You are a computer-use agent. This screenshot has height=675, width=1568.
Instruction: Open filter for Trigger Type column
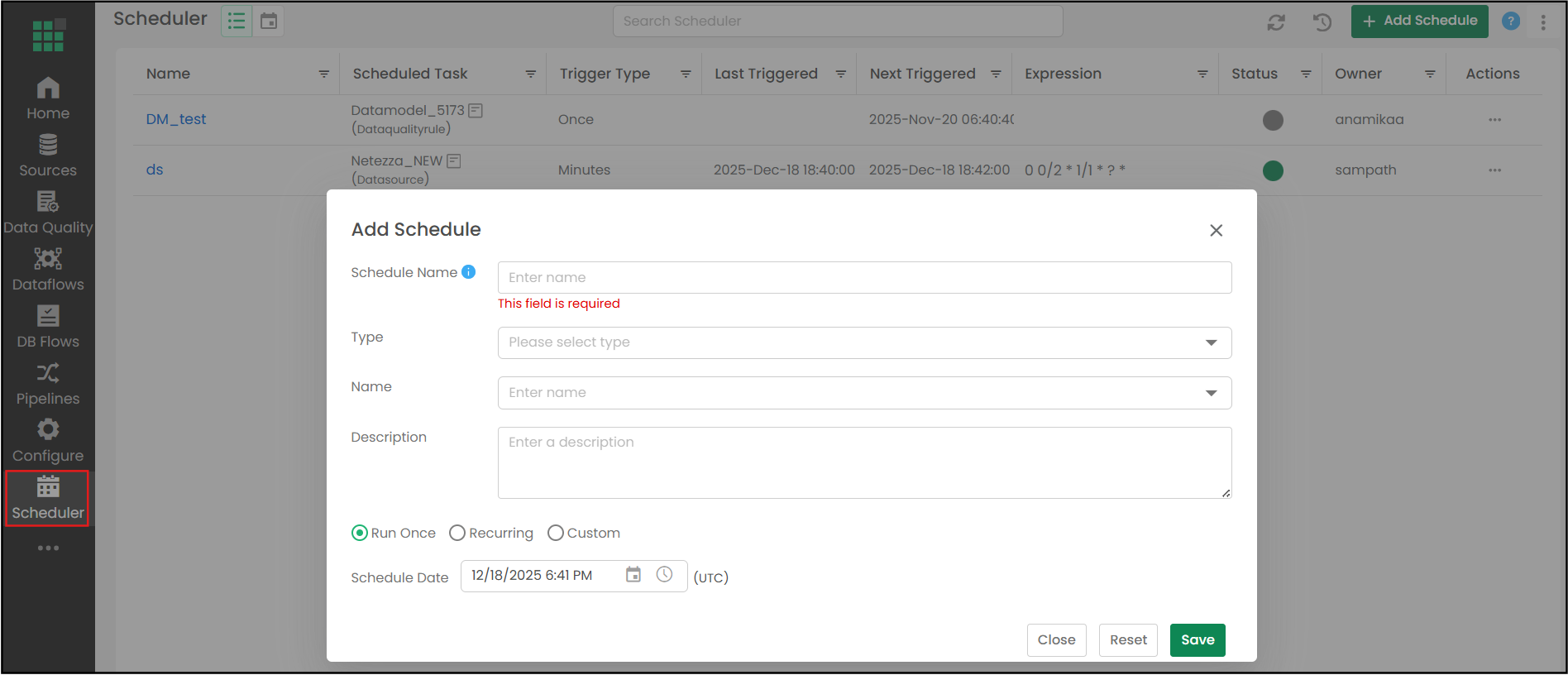686,74
